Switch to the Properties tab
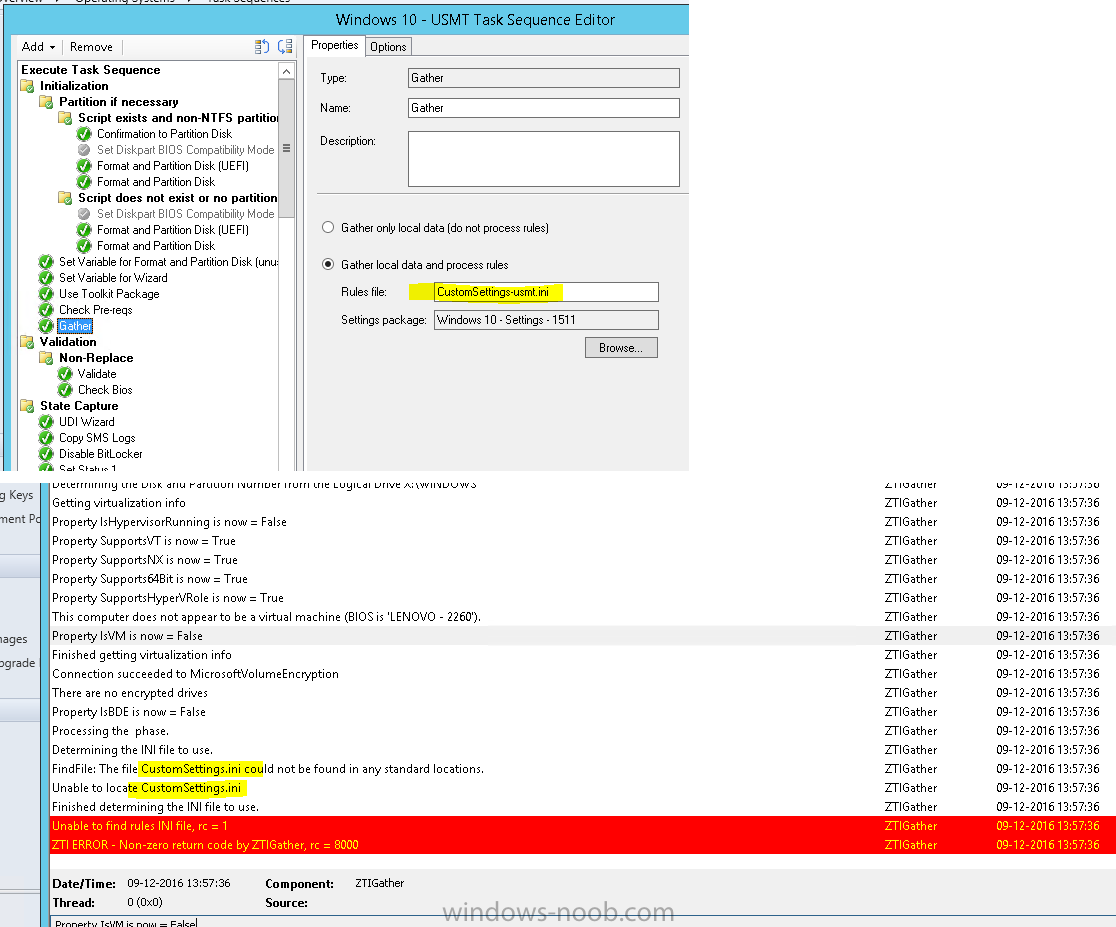The width and height of the screenshot is (1116, 927). click(x=335, y=45)
